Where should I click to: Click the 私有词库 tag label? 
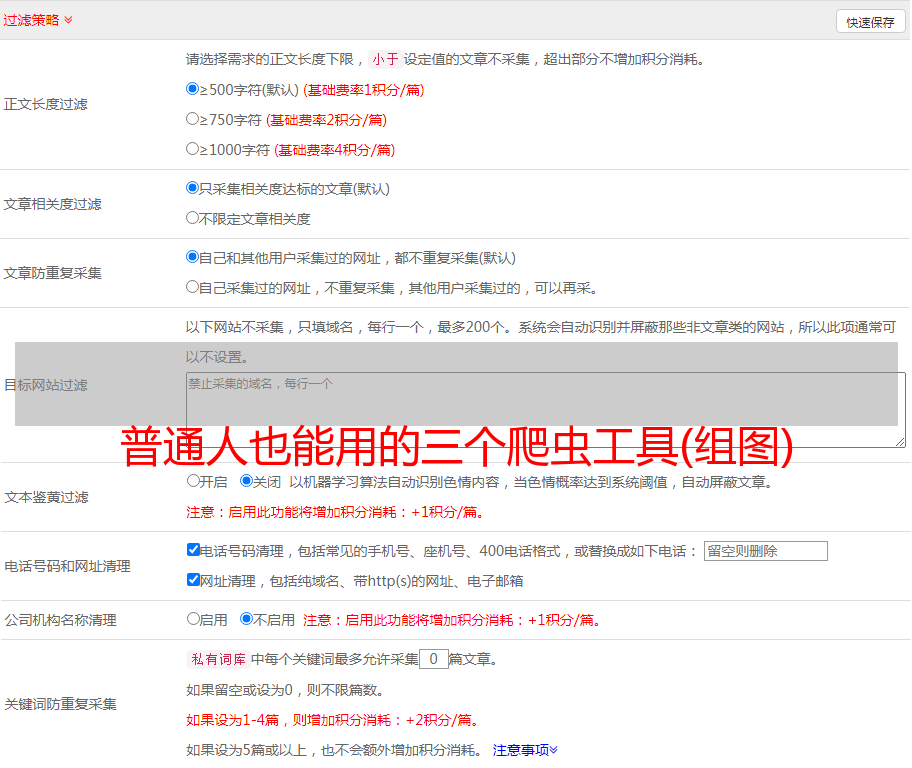tap(216, 659)
